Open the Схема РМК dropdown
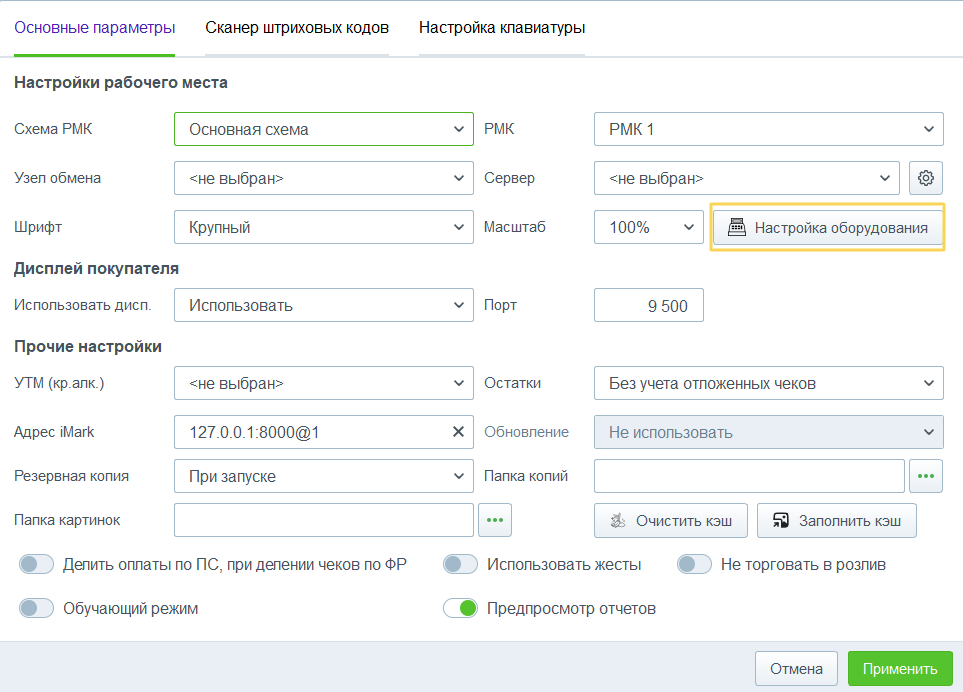This screenshot has width=963, height=692. 323,129
